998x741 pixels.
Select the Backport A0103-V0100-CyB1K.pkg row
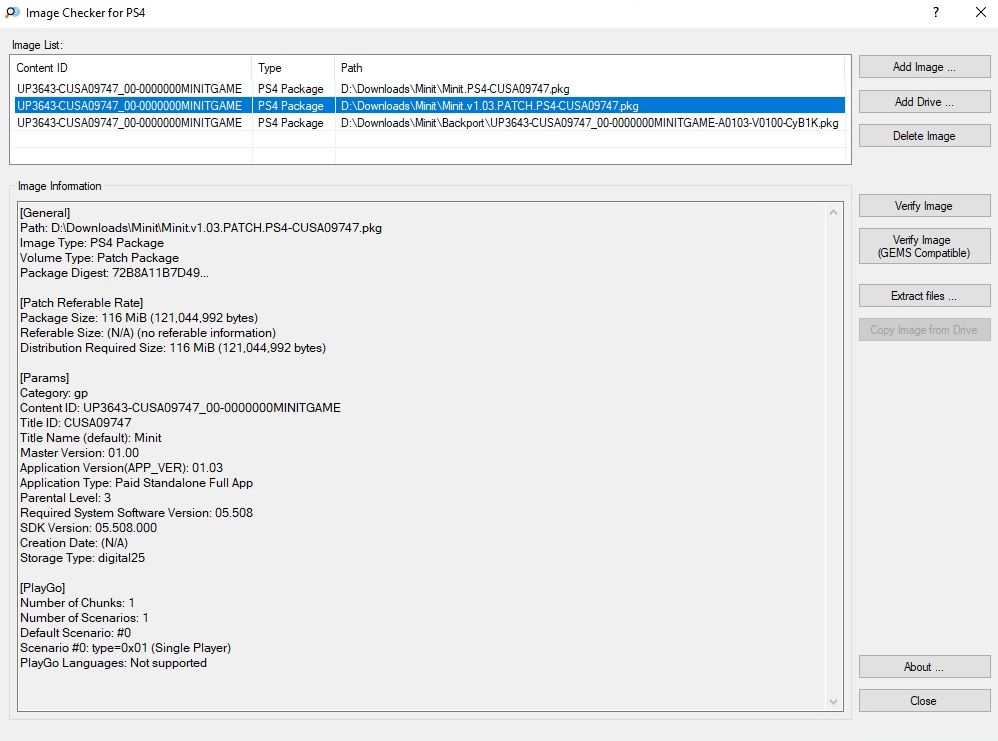430,123
